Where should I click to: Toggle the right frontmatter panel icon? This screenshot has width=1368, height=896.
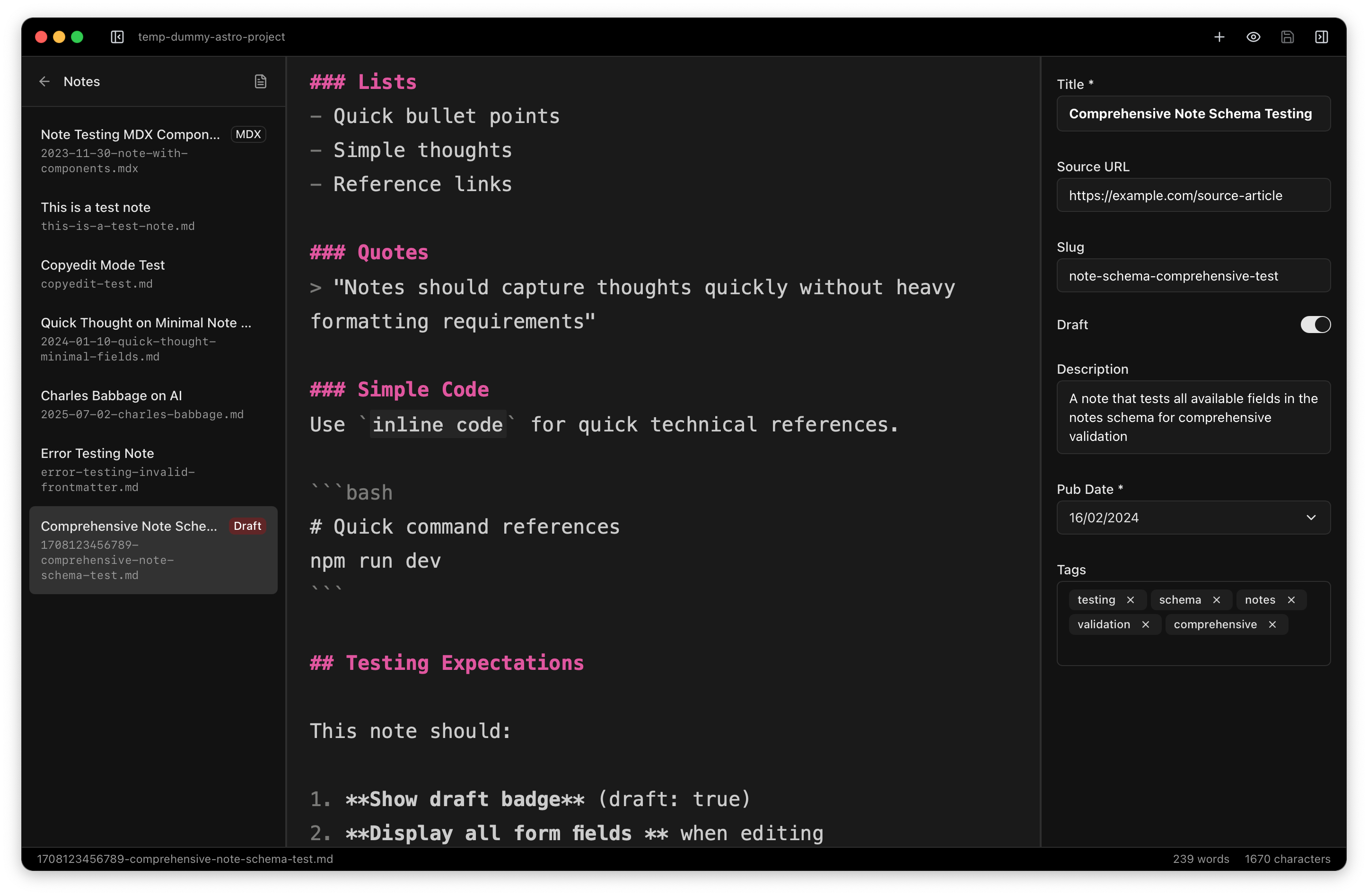coord(1322,37)
